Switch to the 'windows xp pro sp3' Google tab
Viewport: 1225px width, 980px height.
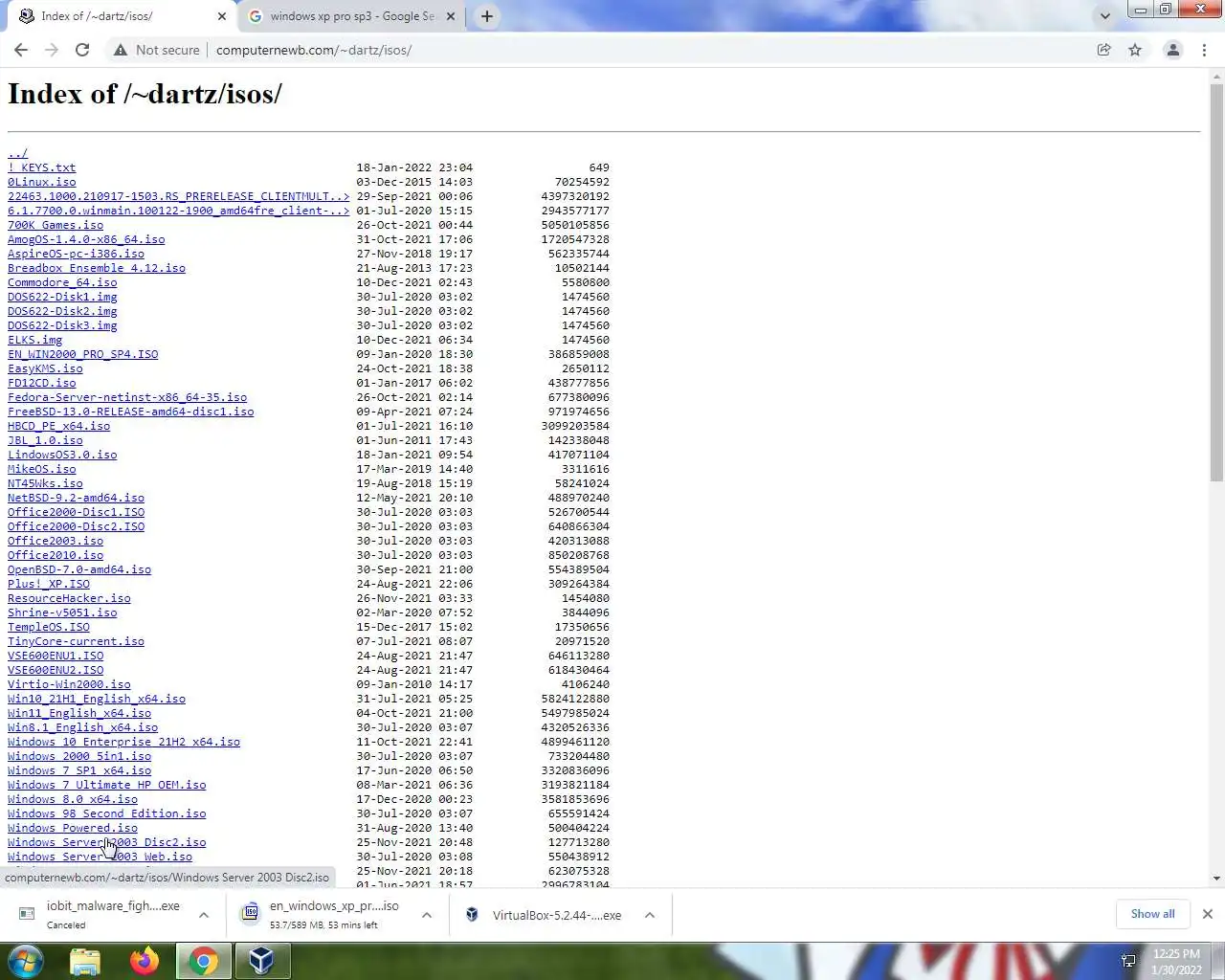tap(352, 16)
